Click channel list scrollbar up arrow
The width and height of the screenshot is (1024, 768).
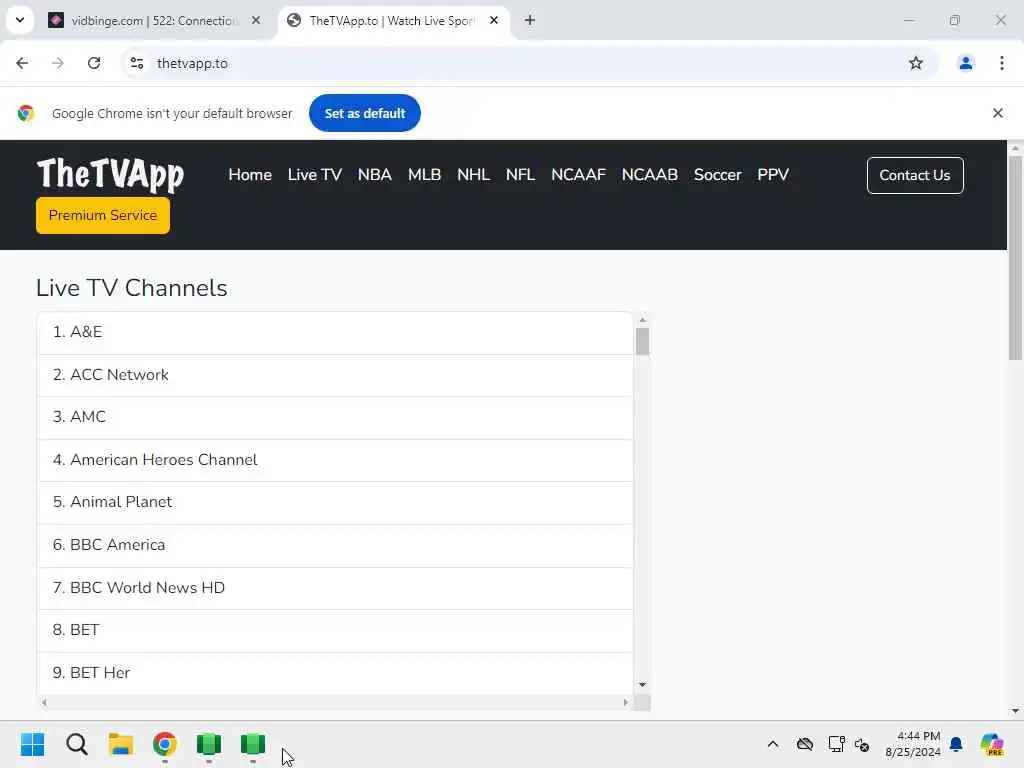pyautogui.click(x=643, y=320)
